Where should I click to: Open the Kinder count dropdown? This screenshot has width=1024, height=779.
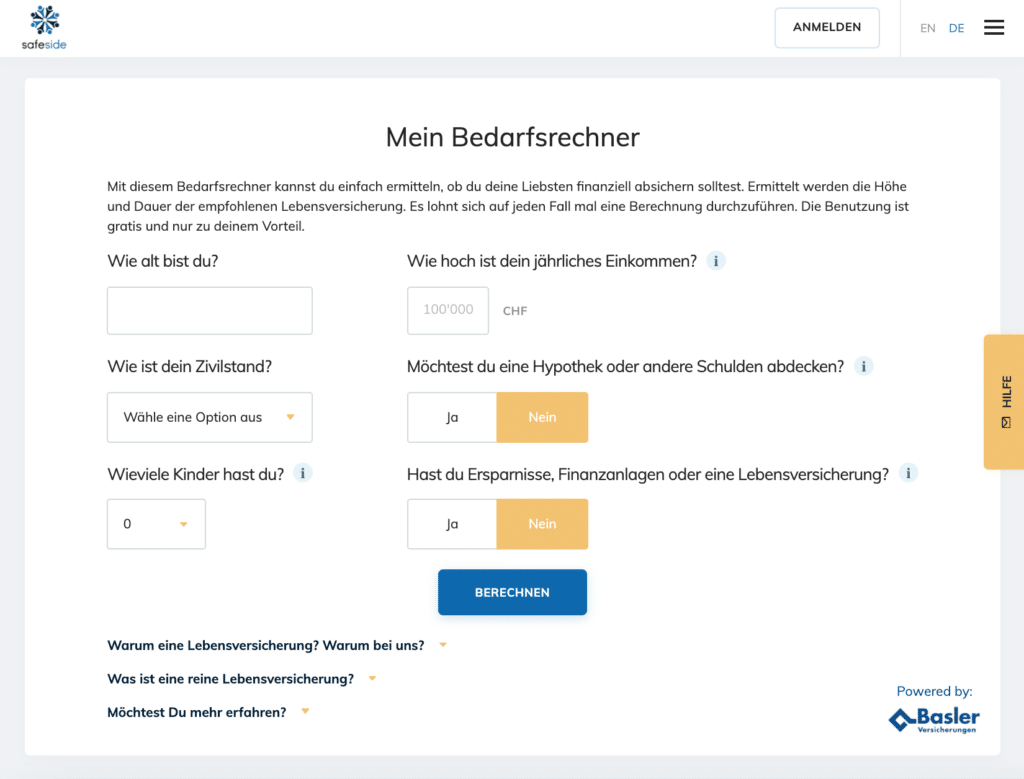[156, 523]
